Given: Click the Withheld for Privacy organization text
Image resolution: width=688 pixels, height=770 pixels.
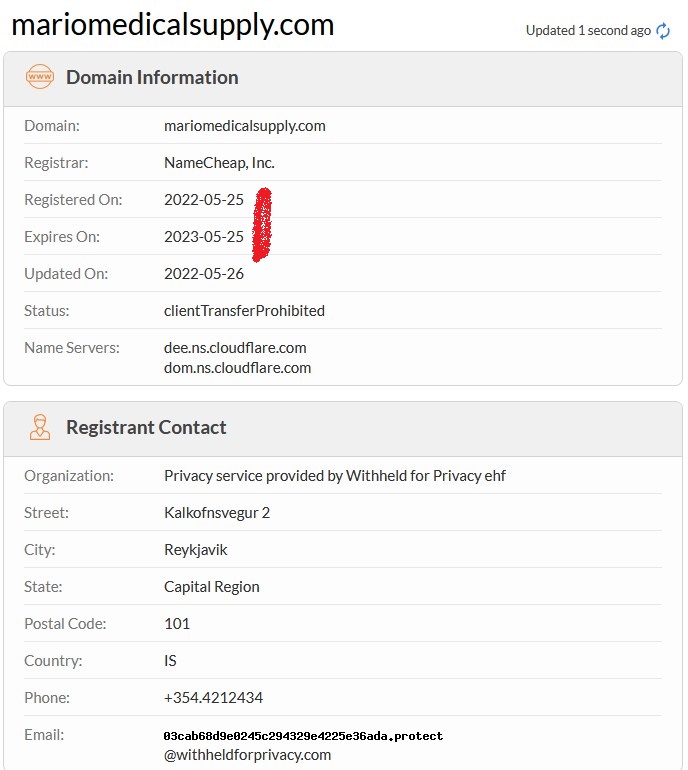Looking at the screenshot, I should [335, 476].
